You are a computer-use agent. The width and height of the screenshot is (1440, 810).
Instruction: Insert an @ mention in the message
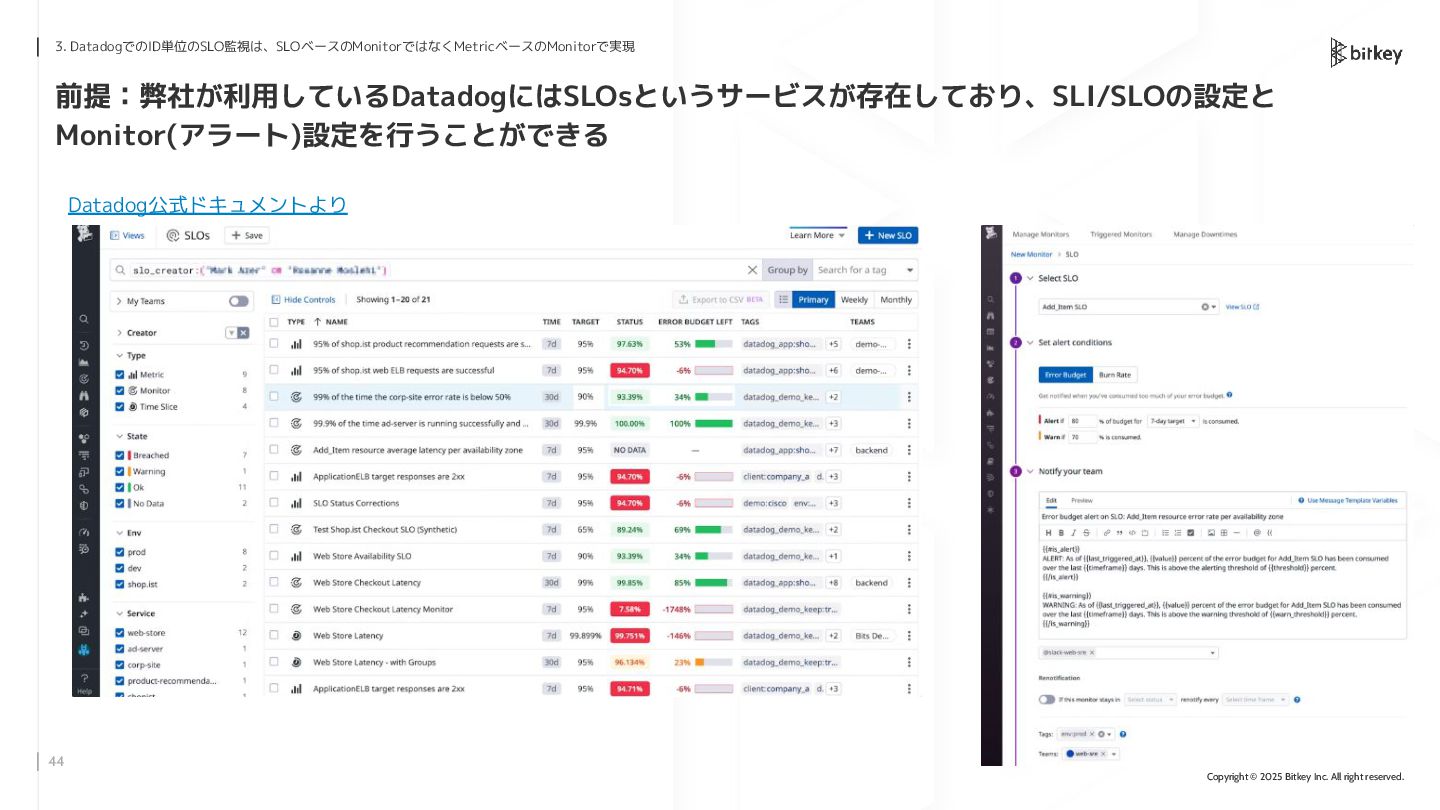(1257, 533)
